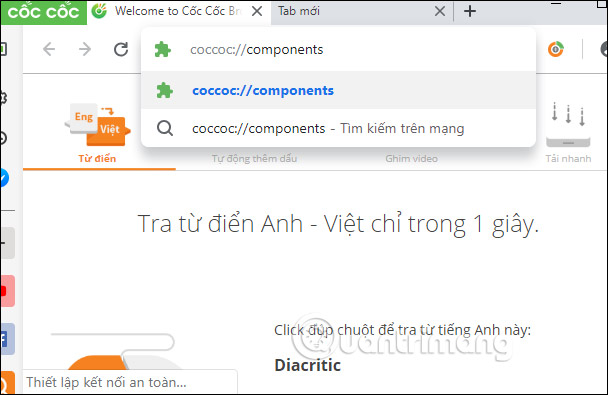Click the Cốc Cốc browser logo button

pos(43,12)
